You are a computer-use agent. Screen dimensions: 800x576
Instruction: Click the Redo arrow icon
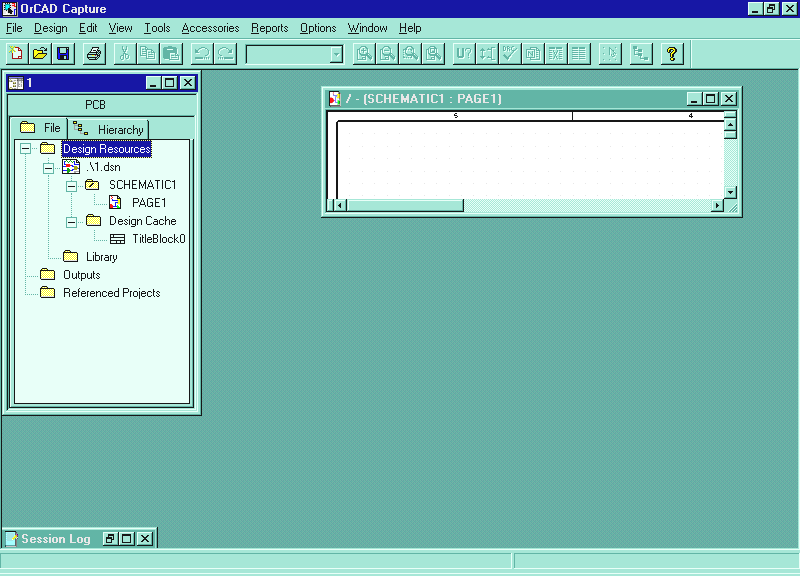point(226,54)
